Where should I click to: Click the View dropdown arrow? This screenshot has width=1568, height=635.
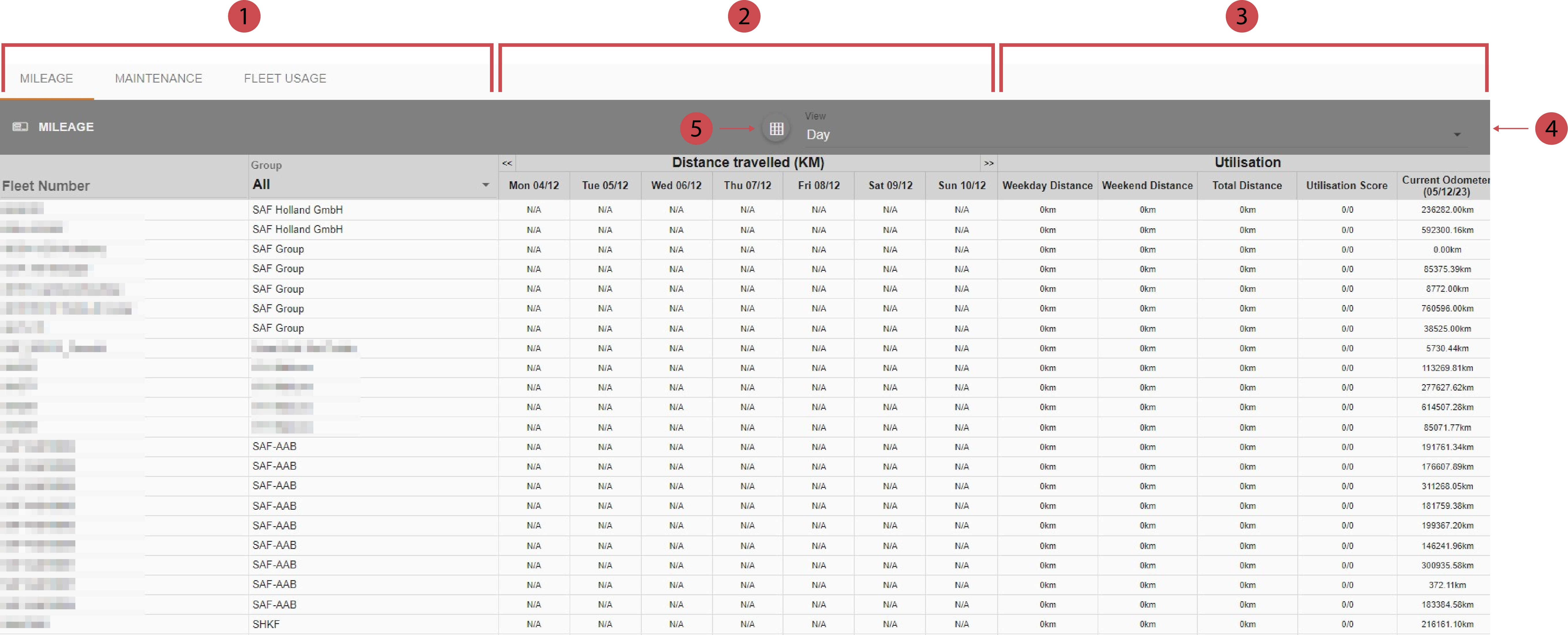click(1457, 135)
